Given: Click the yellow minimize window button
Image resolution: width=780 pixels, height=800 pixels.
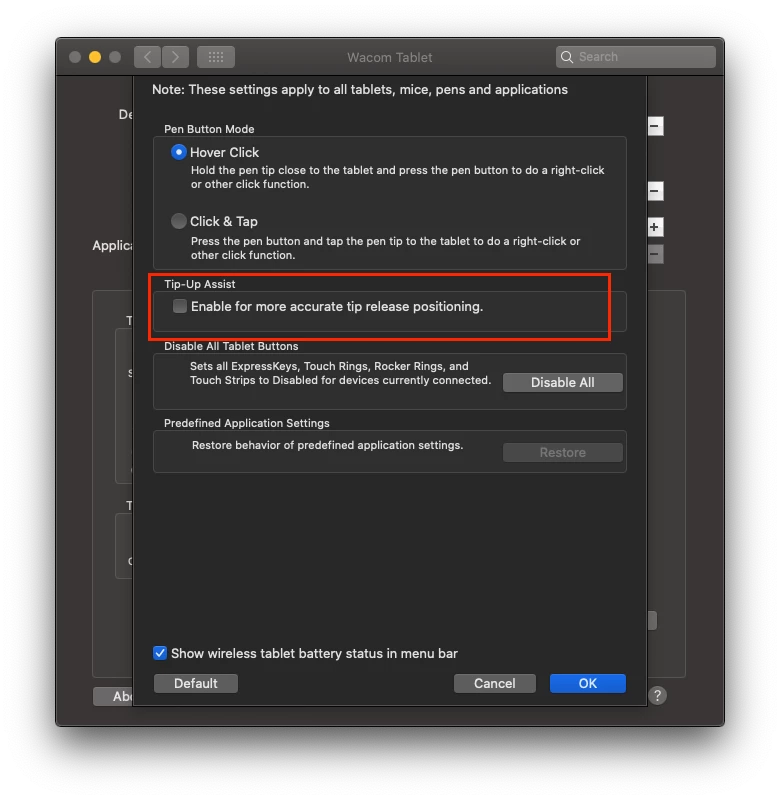Looking at the screenshot, I should (95, 57).
